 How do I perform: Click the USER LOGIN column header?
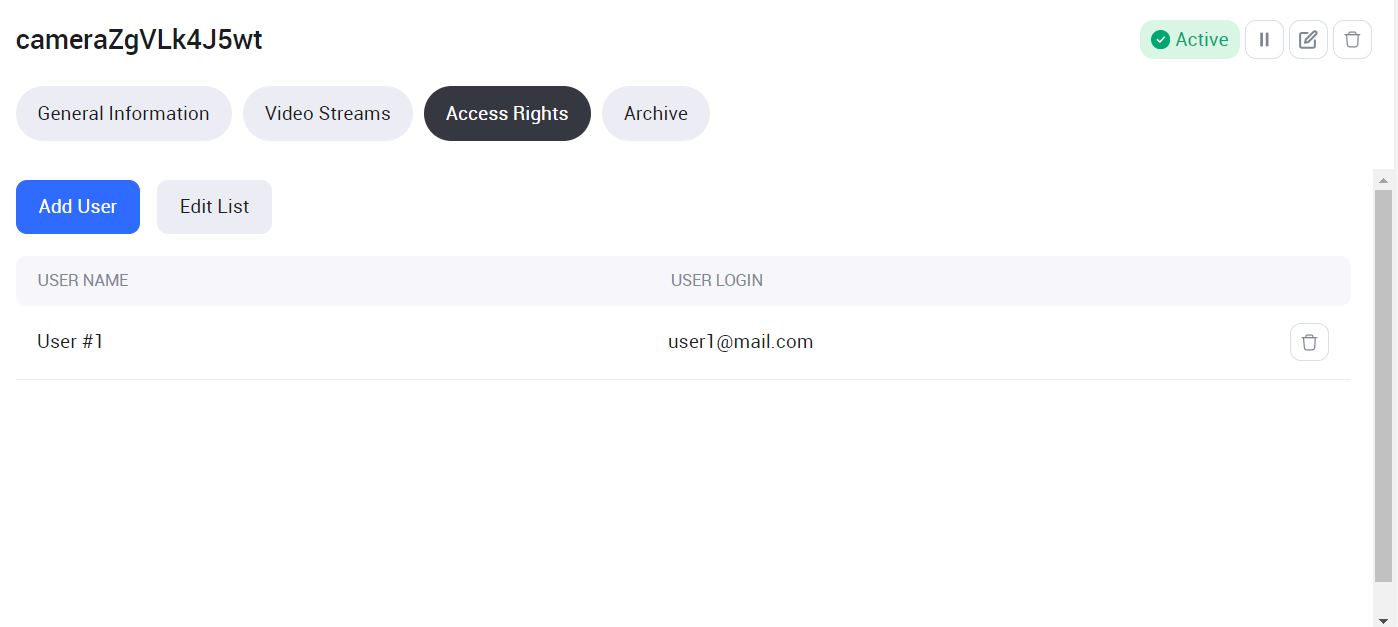pos(717,281)
